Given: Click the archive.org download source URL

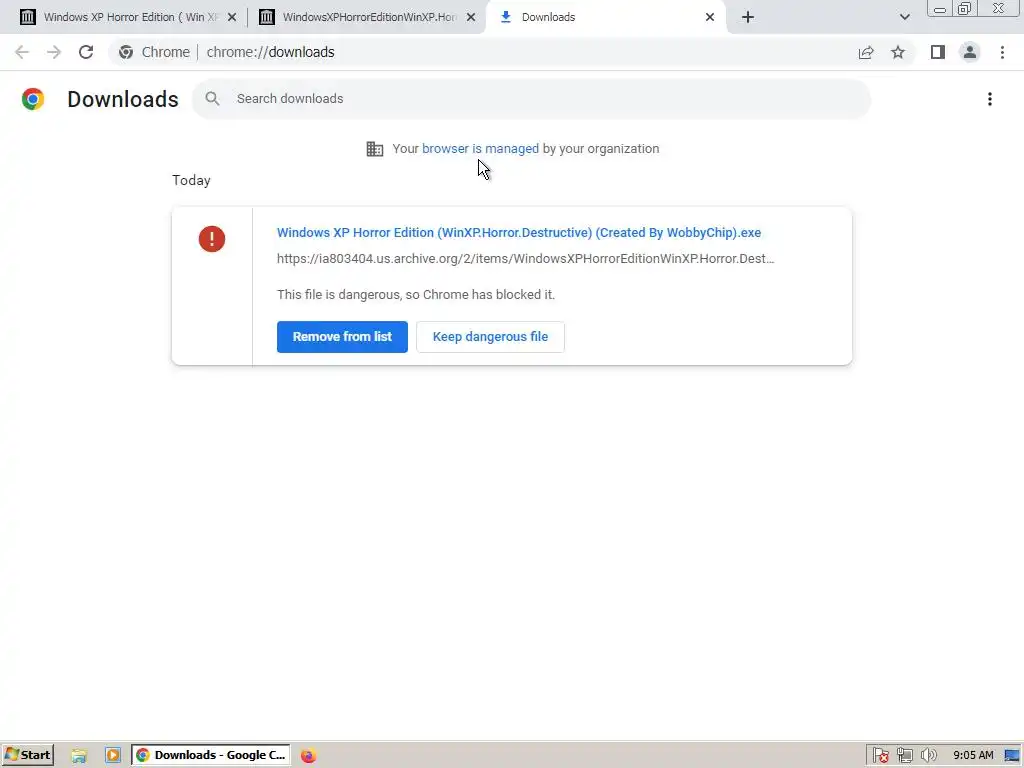Looking at the screenshot, I should pos(526,259).
